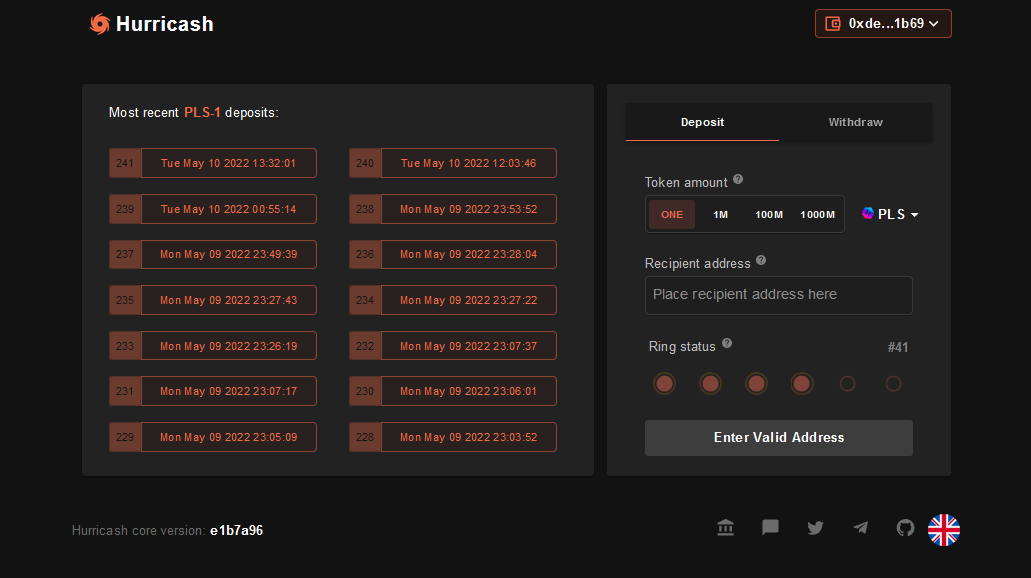Click inside the recipient address field
This screenshot has width=1031, height=578.
779,295
